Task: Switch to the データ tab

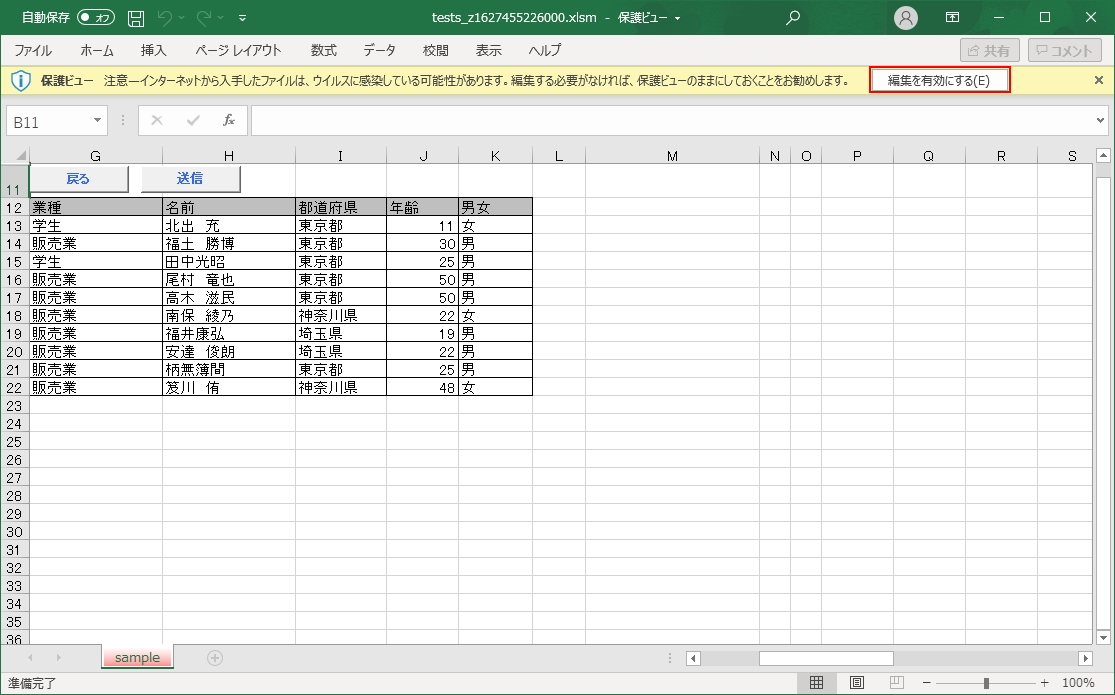Action: [380, 51]
